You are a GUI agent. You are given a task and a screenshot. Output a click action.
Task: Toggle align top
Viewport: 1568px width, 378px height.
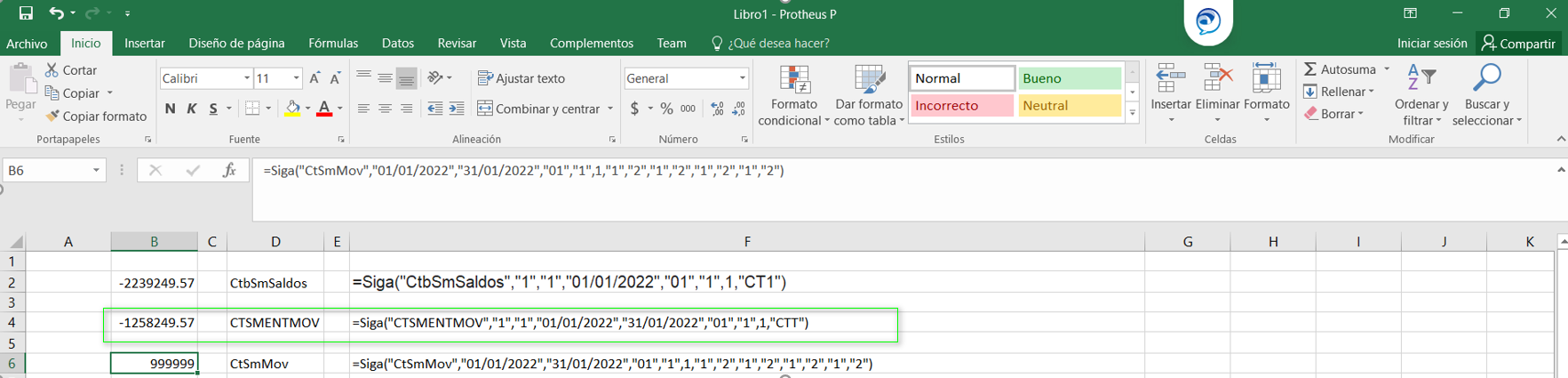[x=363, y=78]
